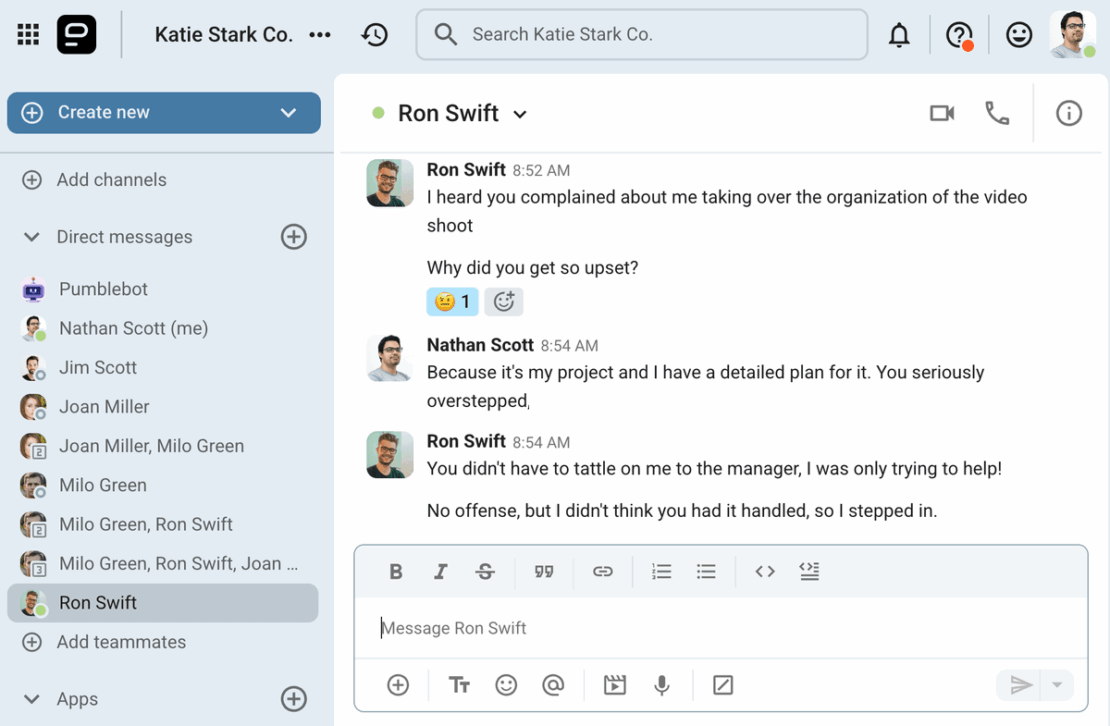Open the Ron Swift conversation name dropdown

[520, 113]
